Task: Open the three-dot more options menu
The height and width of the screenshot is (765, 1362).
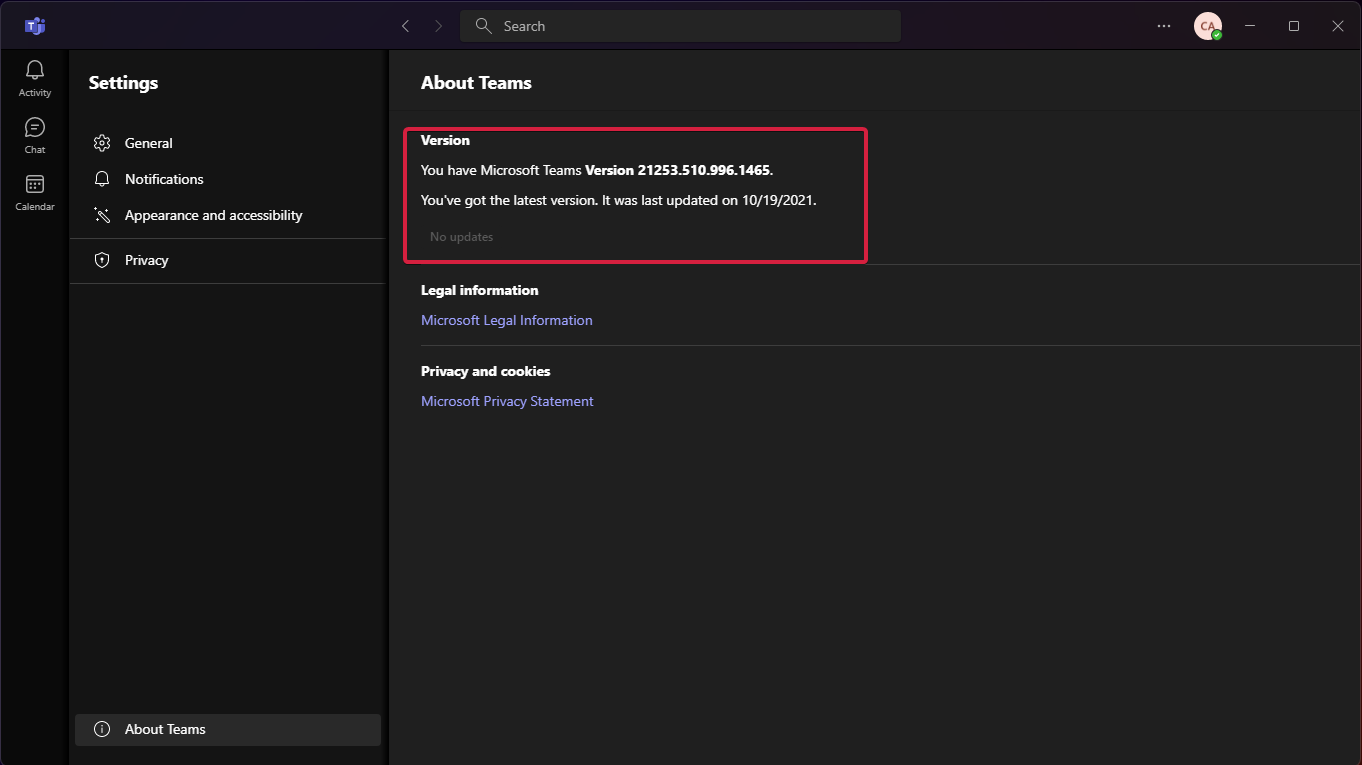Action: pyautogui.click(x=1164, y=26)
